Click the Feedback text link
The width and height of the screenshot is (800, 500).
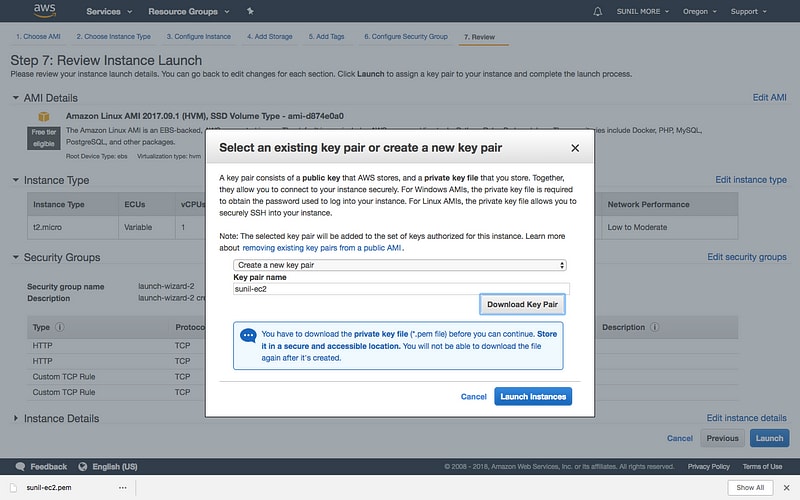[x=48, y=466]
